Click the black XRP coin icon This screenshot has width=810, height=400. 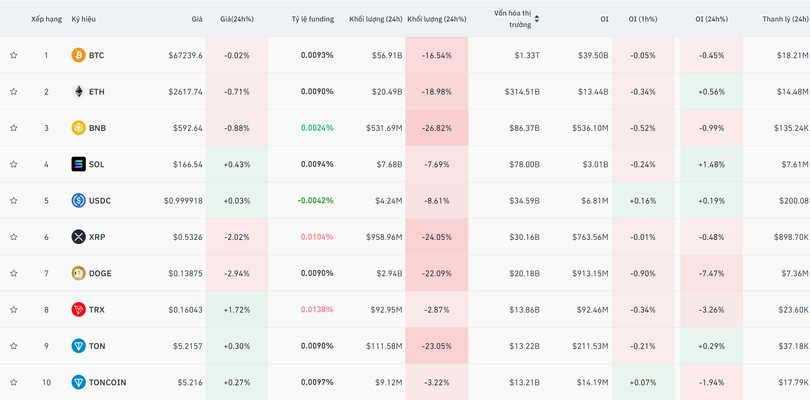point(79,237)
